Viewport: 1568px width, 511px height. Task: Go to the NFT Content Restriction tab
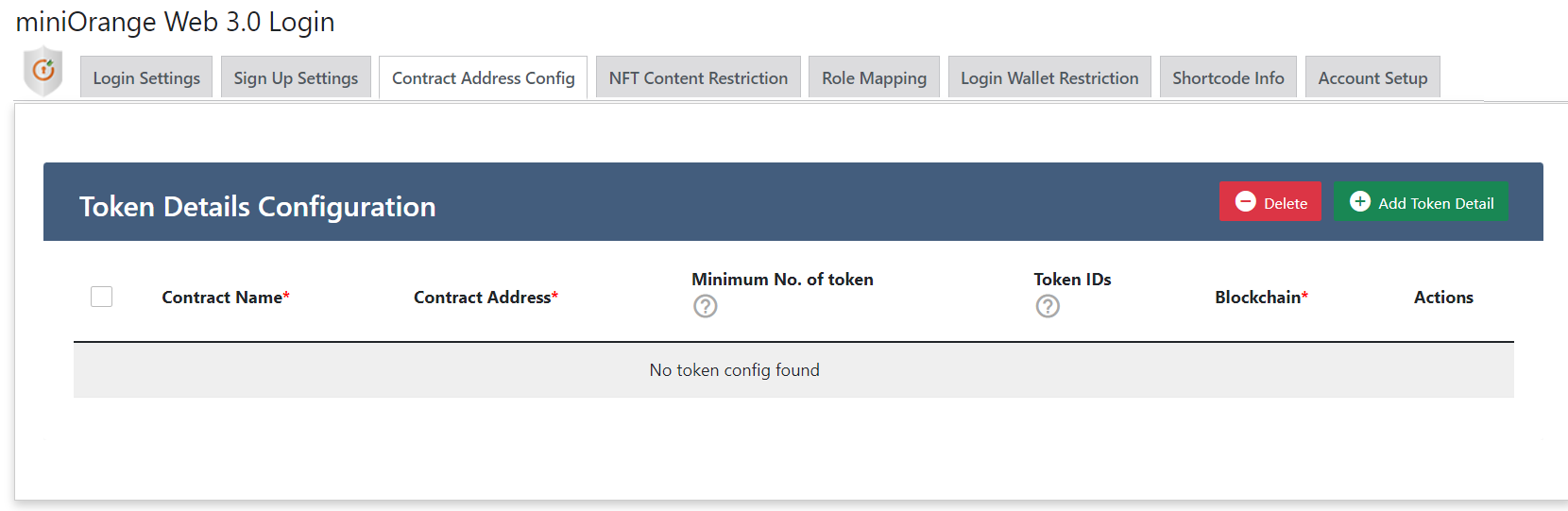[698, 77]
